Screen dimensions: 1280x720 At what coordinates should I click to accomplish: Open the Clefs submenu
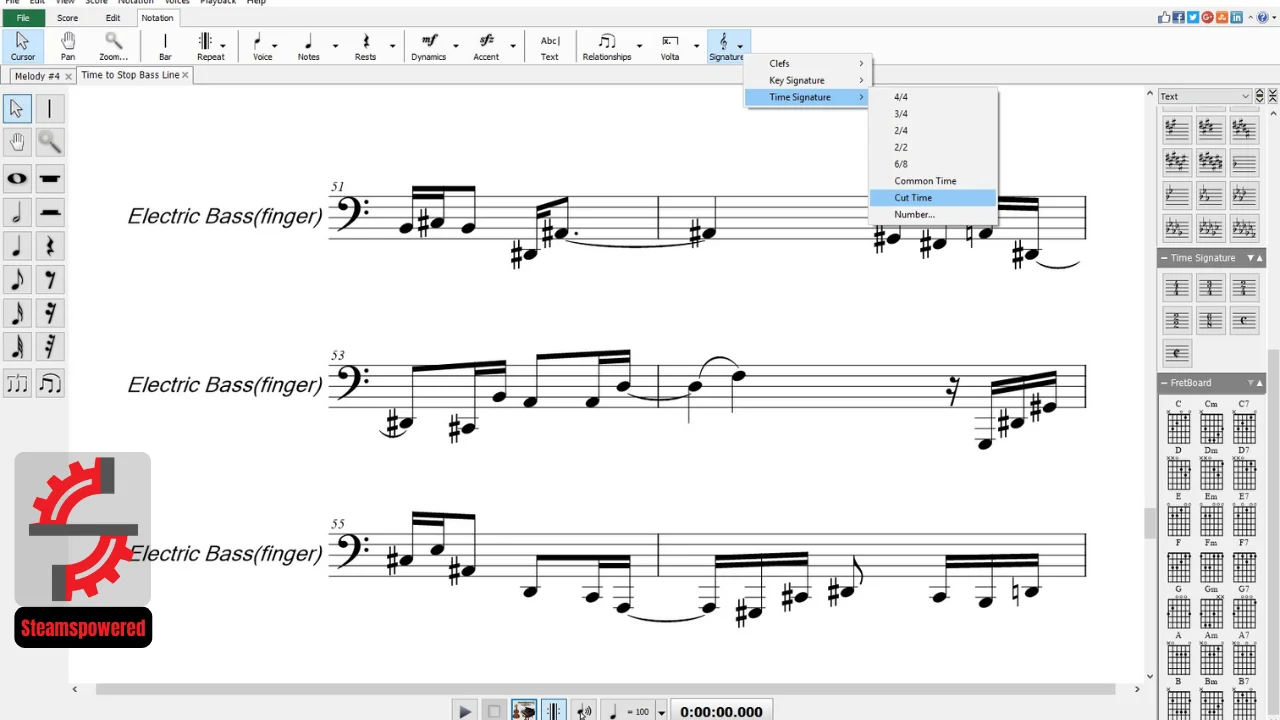pos(808,63)
